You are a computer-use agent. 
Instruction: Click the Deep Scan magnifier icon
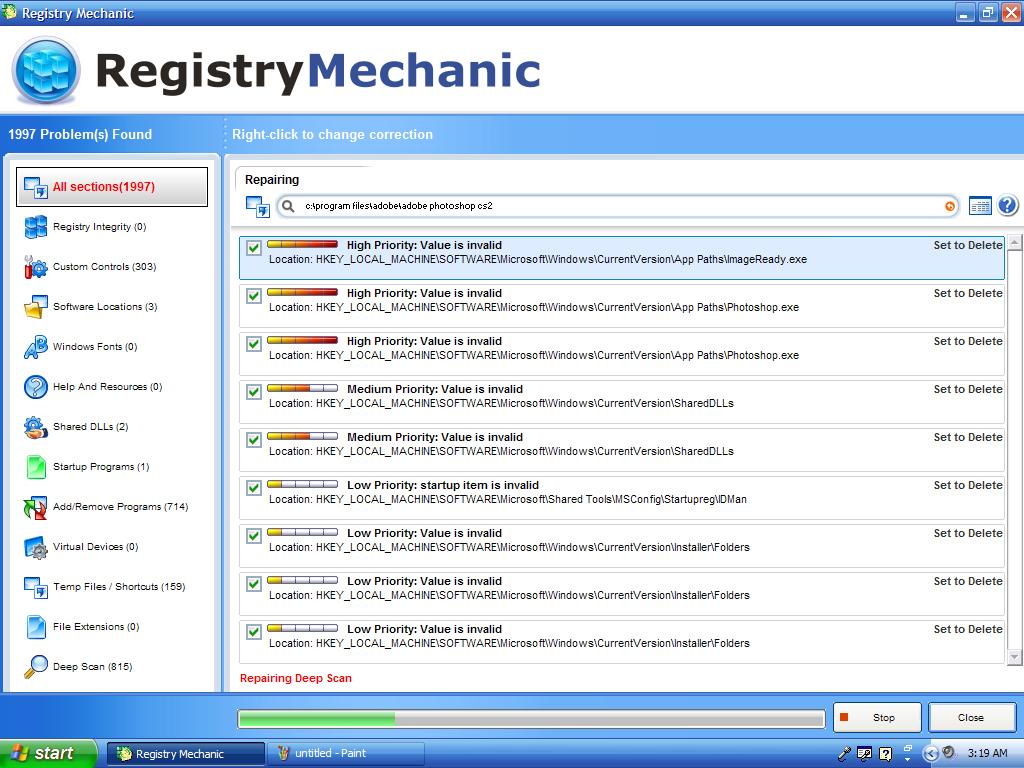click(35, 667)
